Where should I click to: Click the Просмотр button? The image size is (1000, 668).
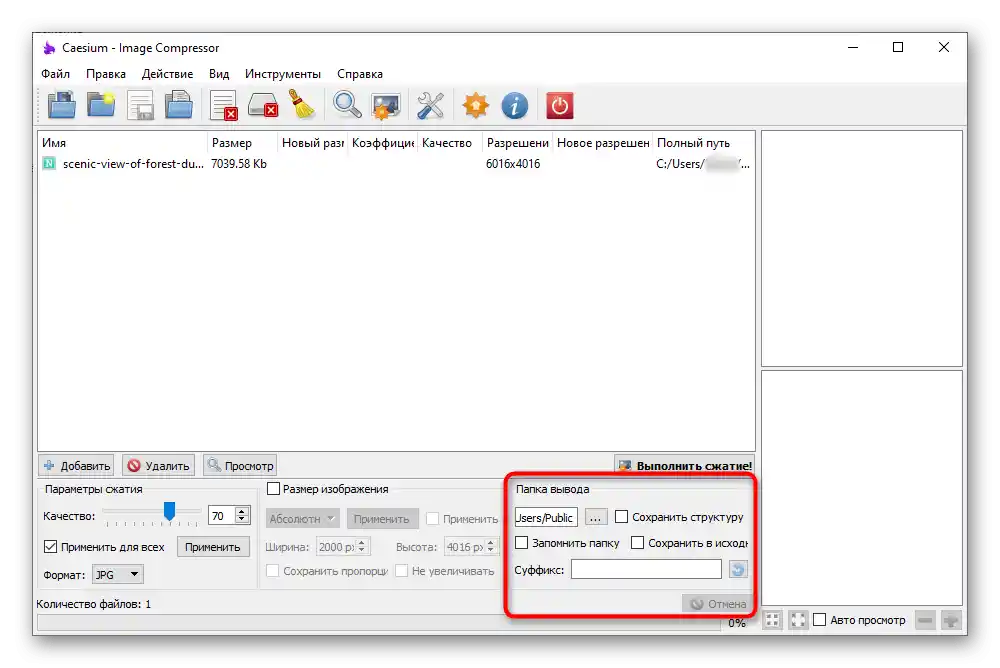click(x=240, y=466)
